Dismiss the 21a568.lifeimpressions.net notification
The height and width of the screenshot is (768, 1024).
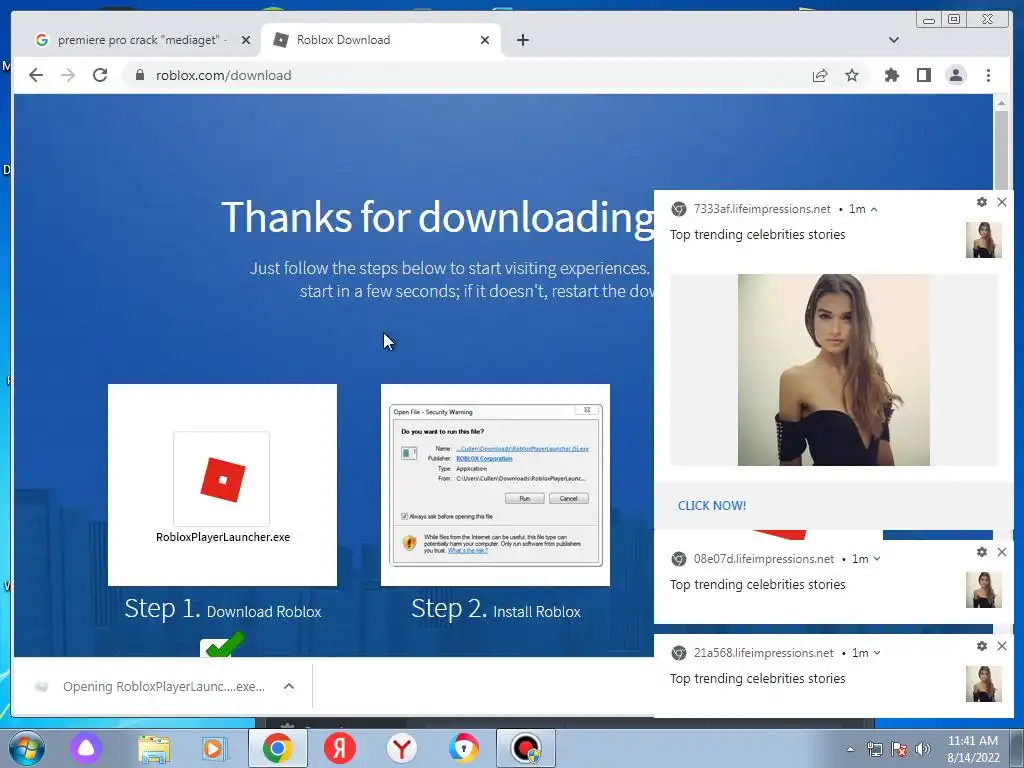pyautogui.click(x=1002, y=646)
